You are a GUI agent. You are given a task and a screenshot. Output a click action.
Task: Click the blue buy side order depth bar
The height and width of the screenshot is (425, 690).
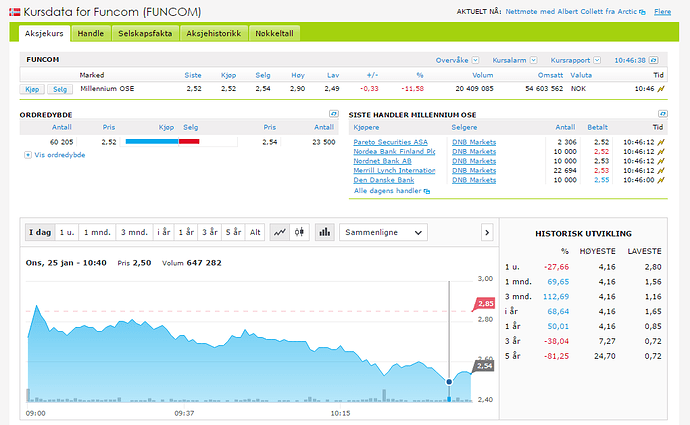pos(152,142)
